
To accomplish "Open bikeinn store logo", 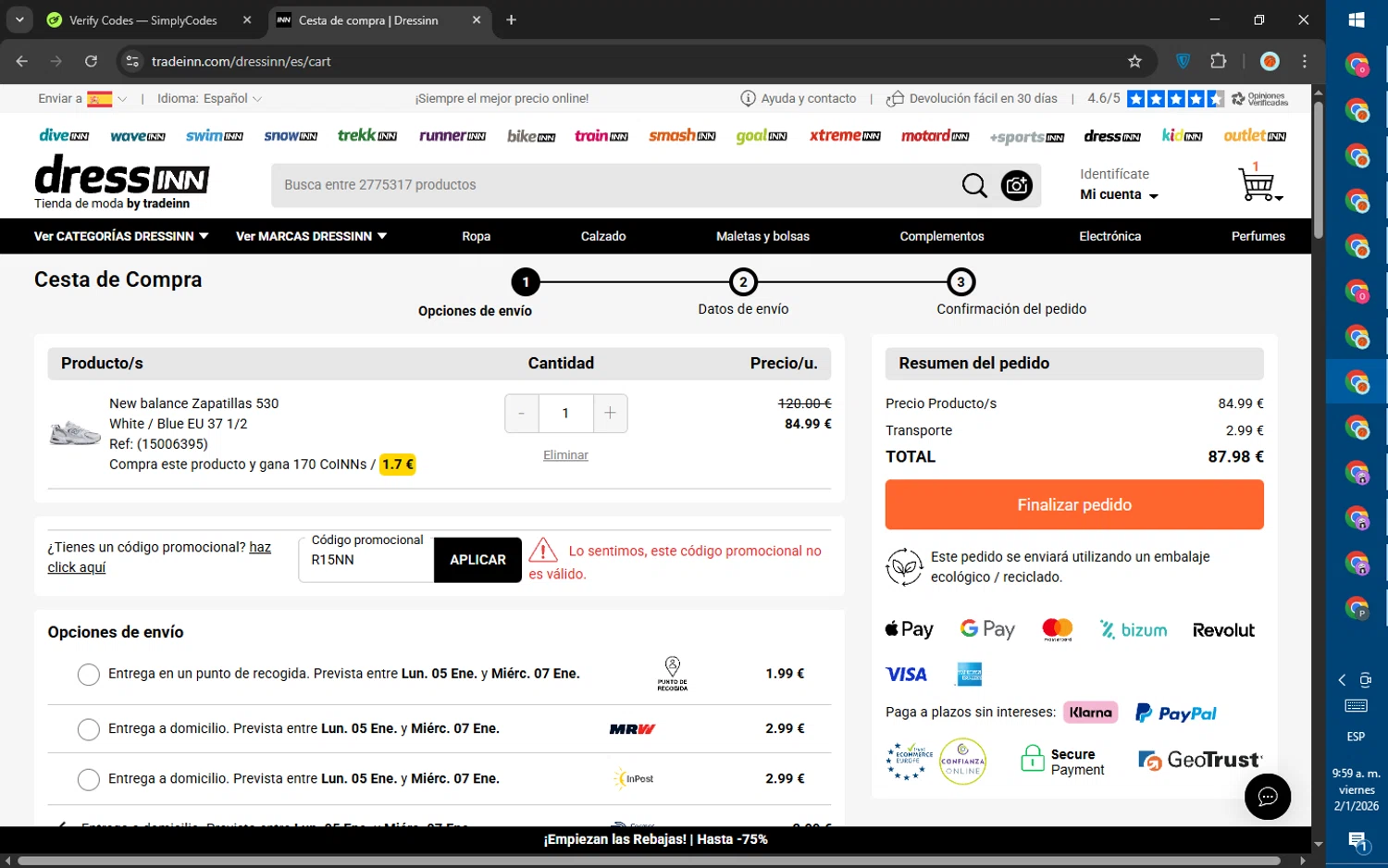I will tap(531, 136).
